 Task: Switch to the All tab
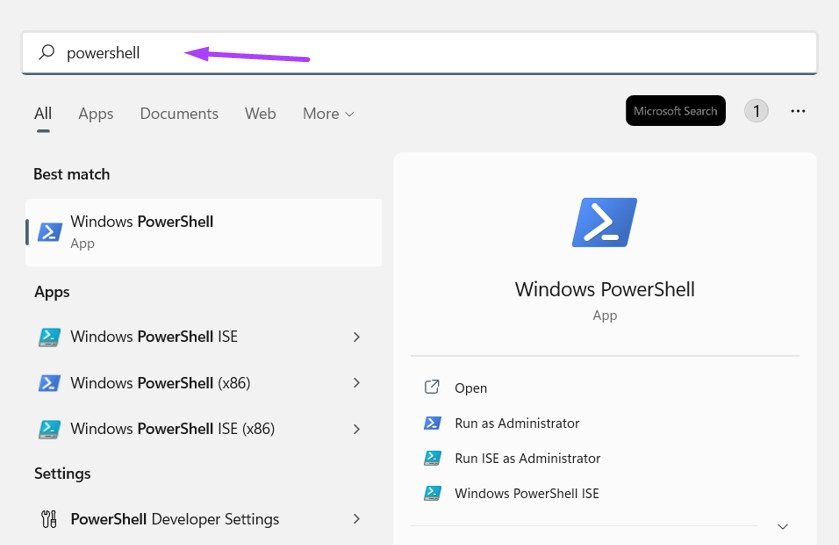point(43,113)
